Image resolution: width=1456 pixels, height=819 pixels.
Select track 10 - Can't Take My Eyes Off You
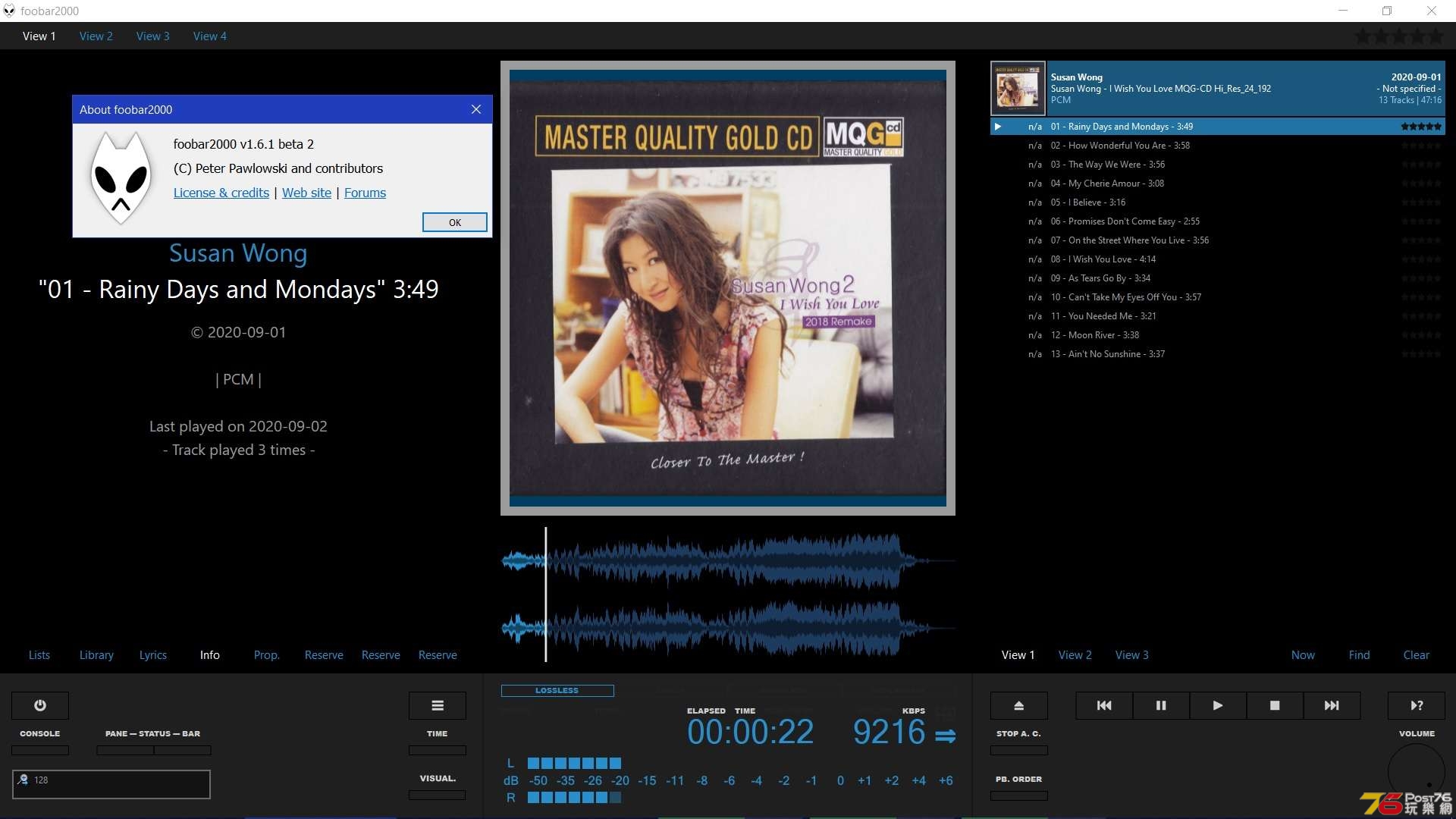(x=1218, y=297)
